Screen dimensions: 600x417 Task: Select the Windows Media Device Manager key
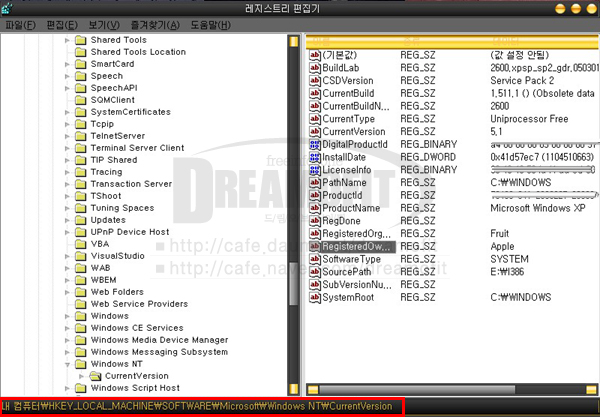[159, 340]
